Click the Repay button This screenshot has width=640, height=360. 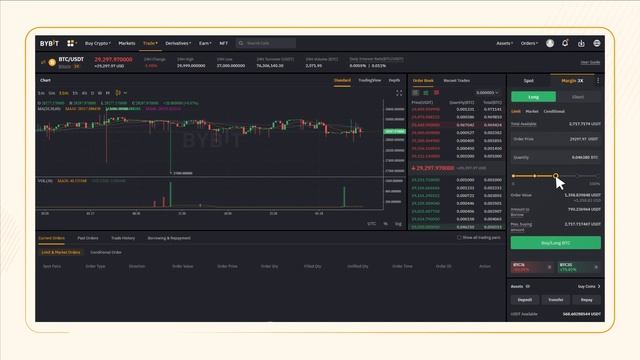pyautogui.click(x=587, y=300)
